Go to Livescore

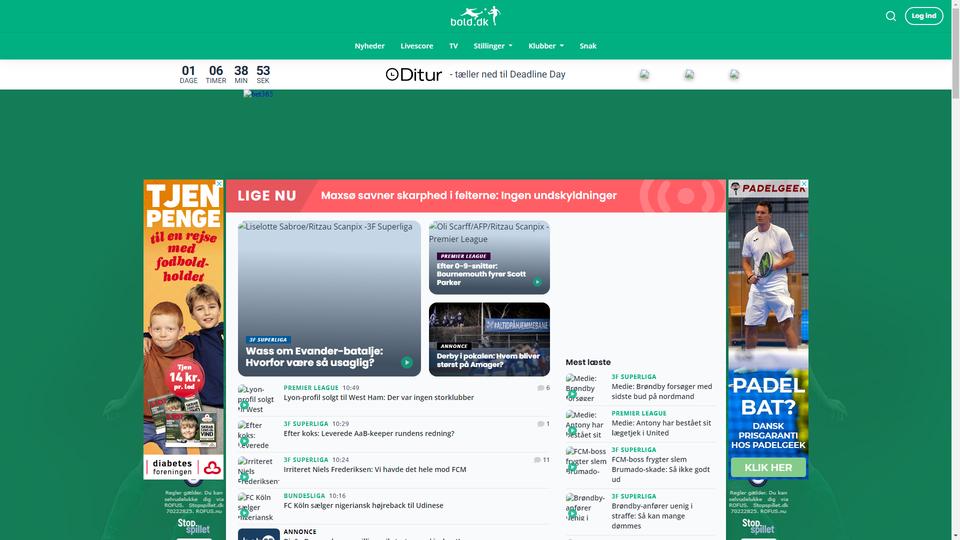click(x=417, y=46)
